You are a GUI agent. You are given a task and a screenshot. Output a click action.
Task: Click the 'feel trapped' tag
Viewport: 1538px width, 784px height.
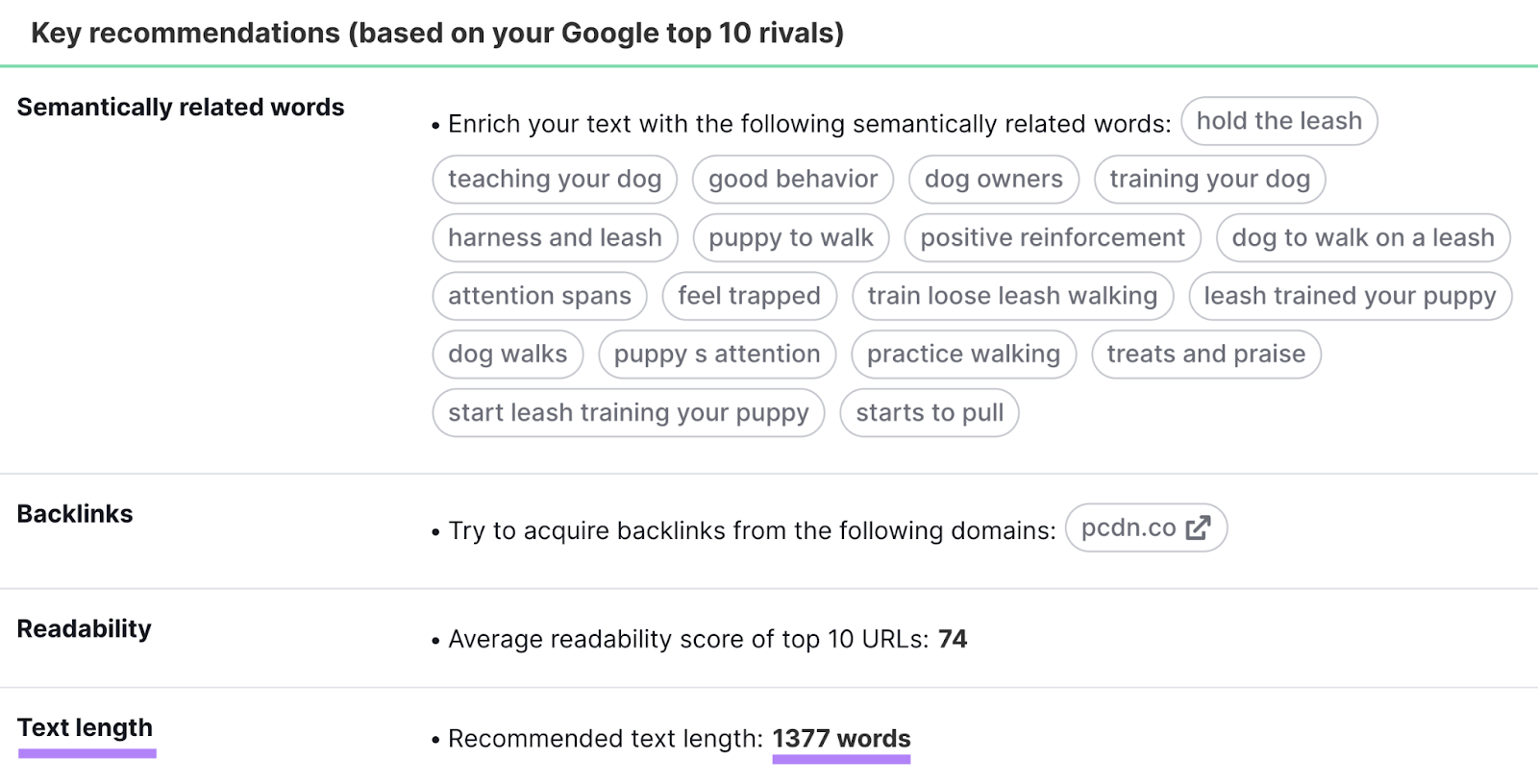749,296
